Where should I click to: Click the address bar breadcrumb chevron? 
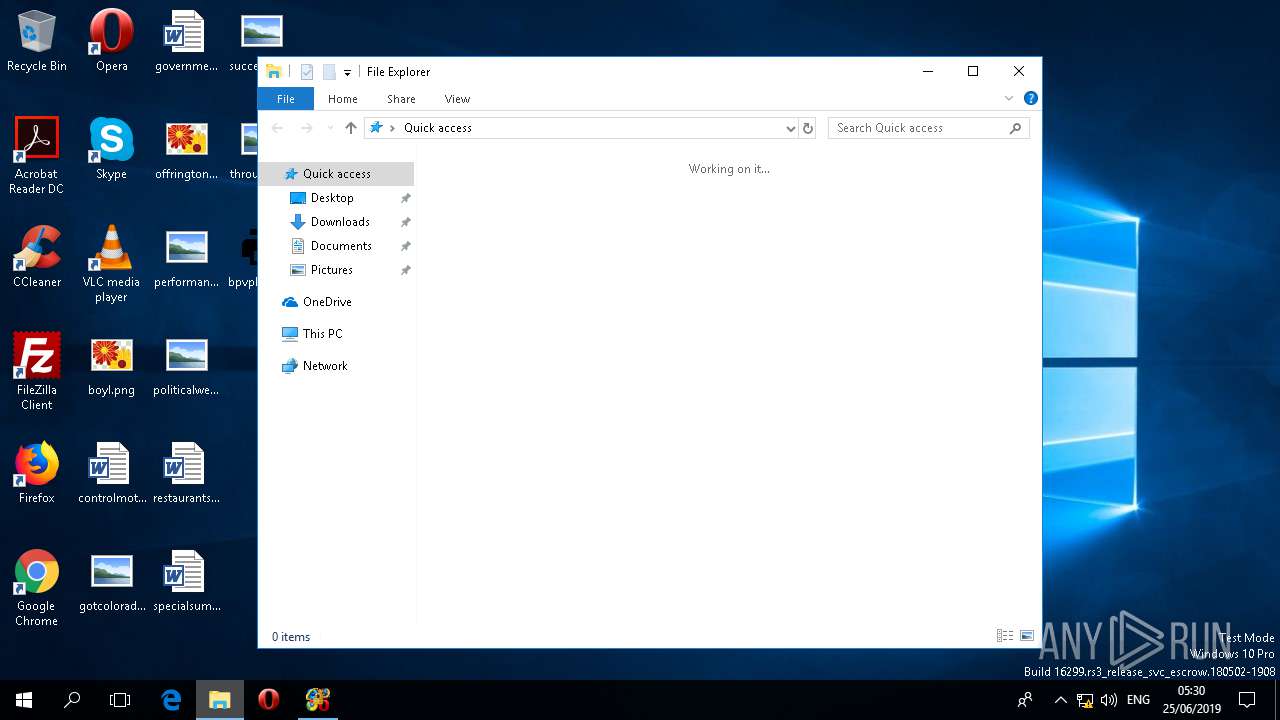pos(392,128)
